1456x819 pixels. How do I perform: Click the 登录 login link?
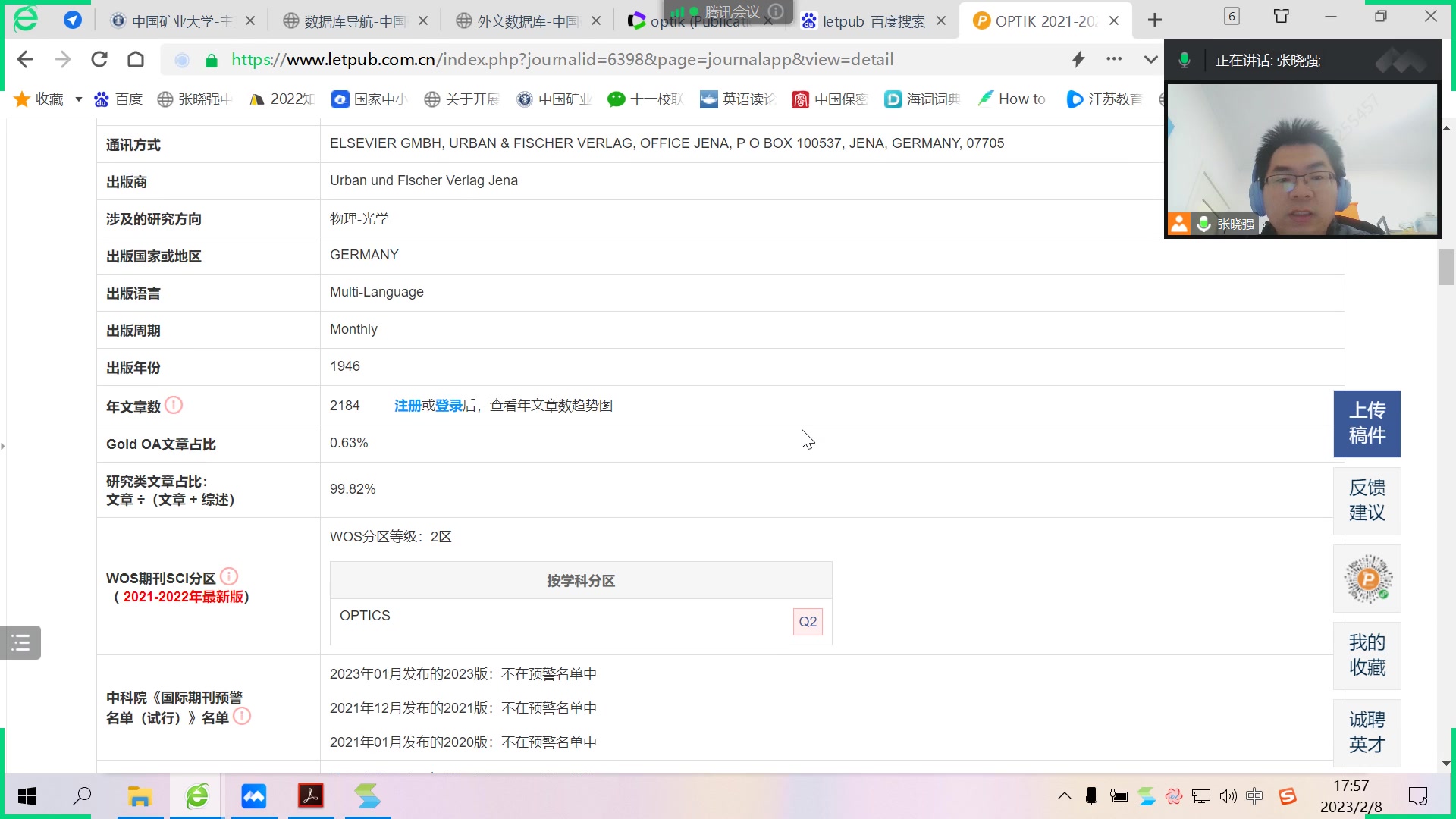point(448,406)
